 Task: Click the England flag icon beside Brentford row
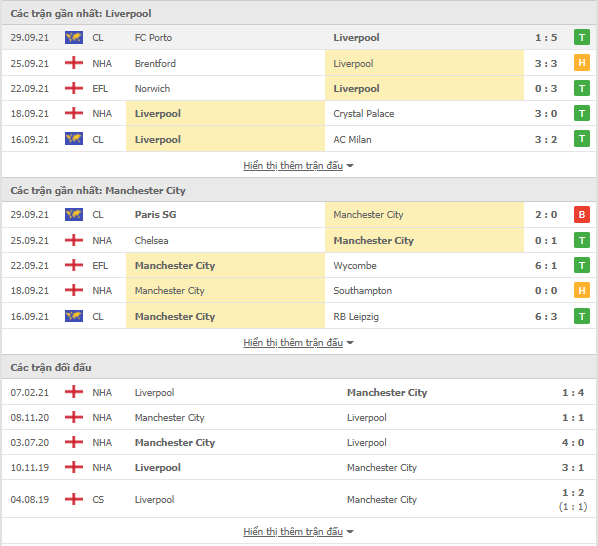(74, 63)
